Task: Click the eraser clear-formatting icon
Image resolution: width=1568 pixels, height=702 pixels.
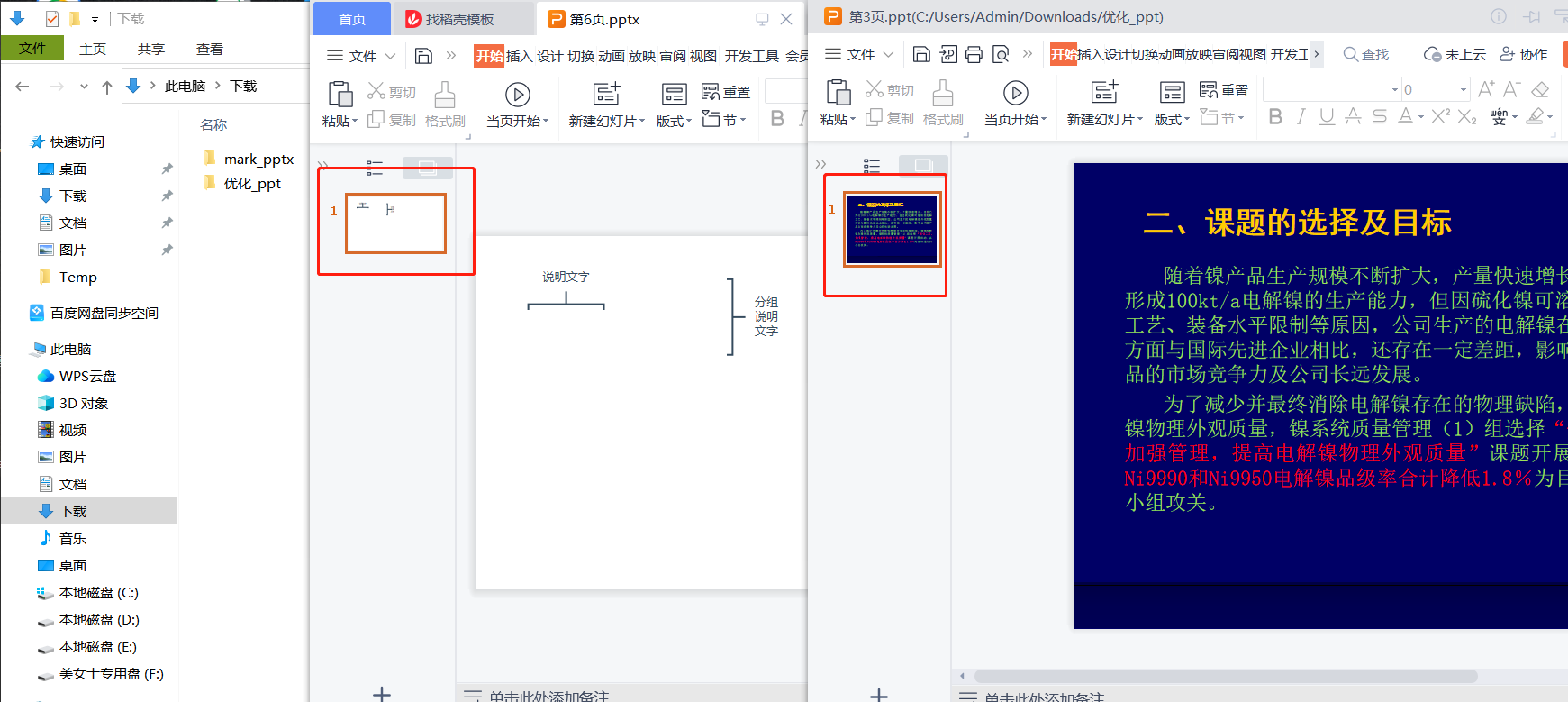Action: [1540, 89]
